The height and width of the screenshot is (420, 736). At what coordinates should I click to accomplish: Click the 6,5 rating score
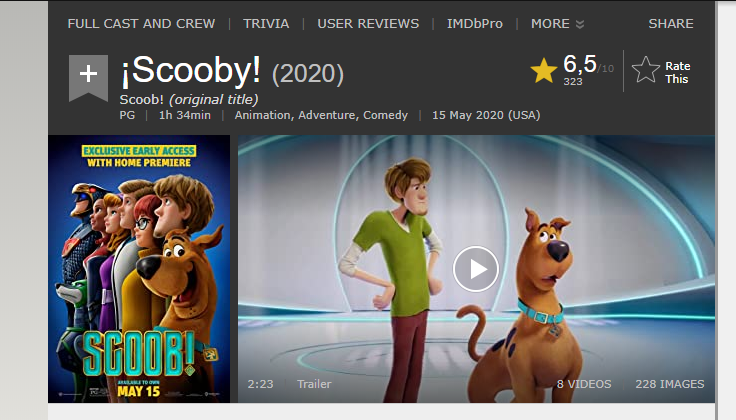(x=580, y=64)
